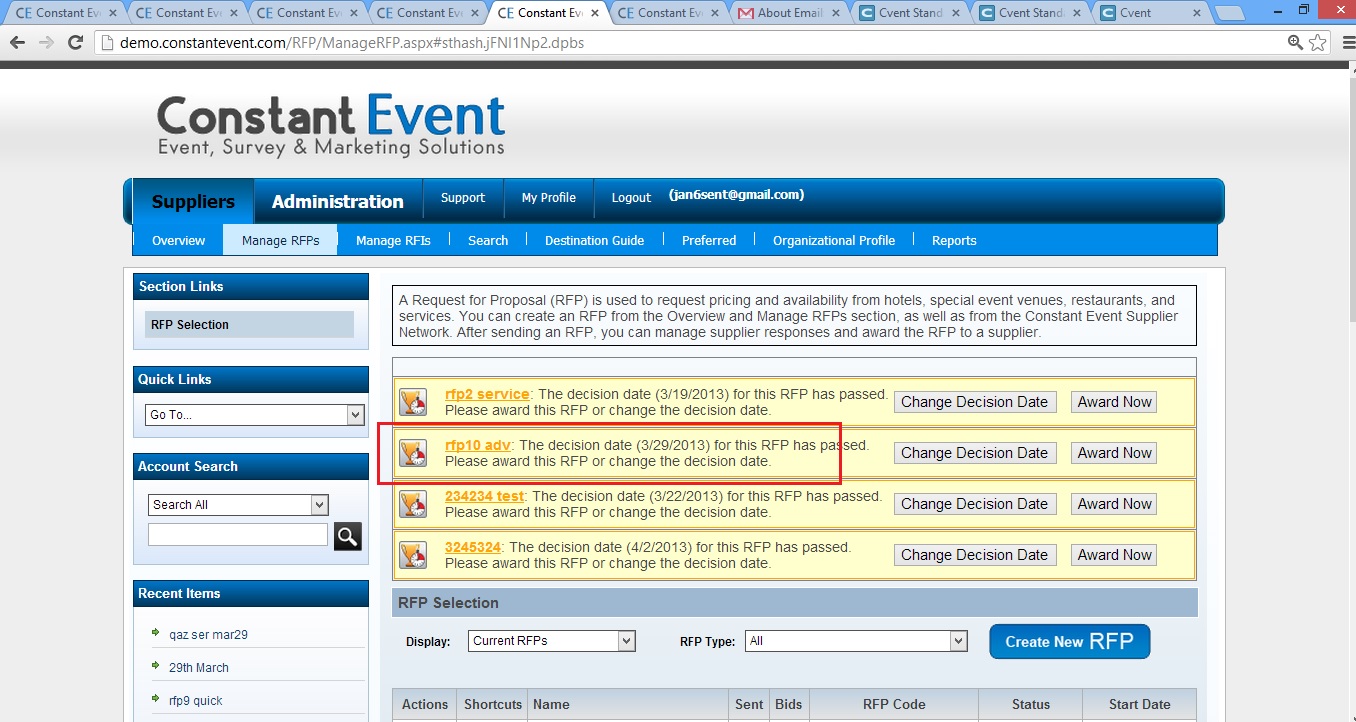
Task: Click Award Now for 3245324
Action: click(1114, 555)
